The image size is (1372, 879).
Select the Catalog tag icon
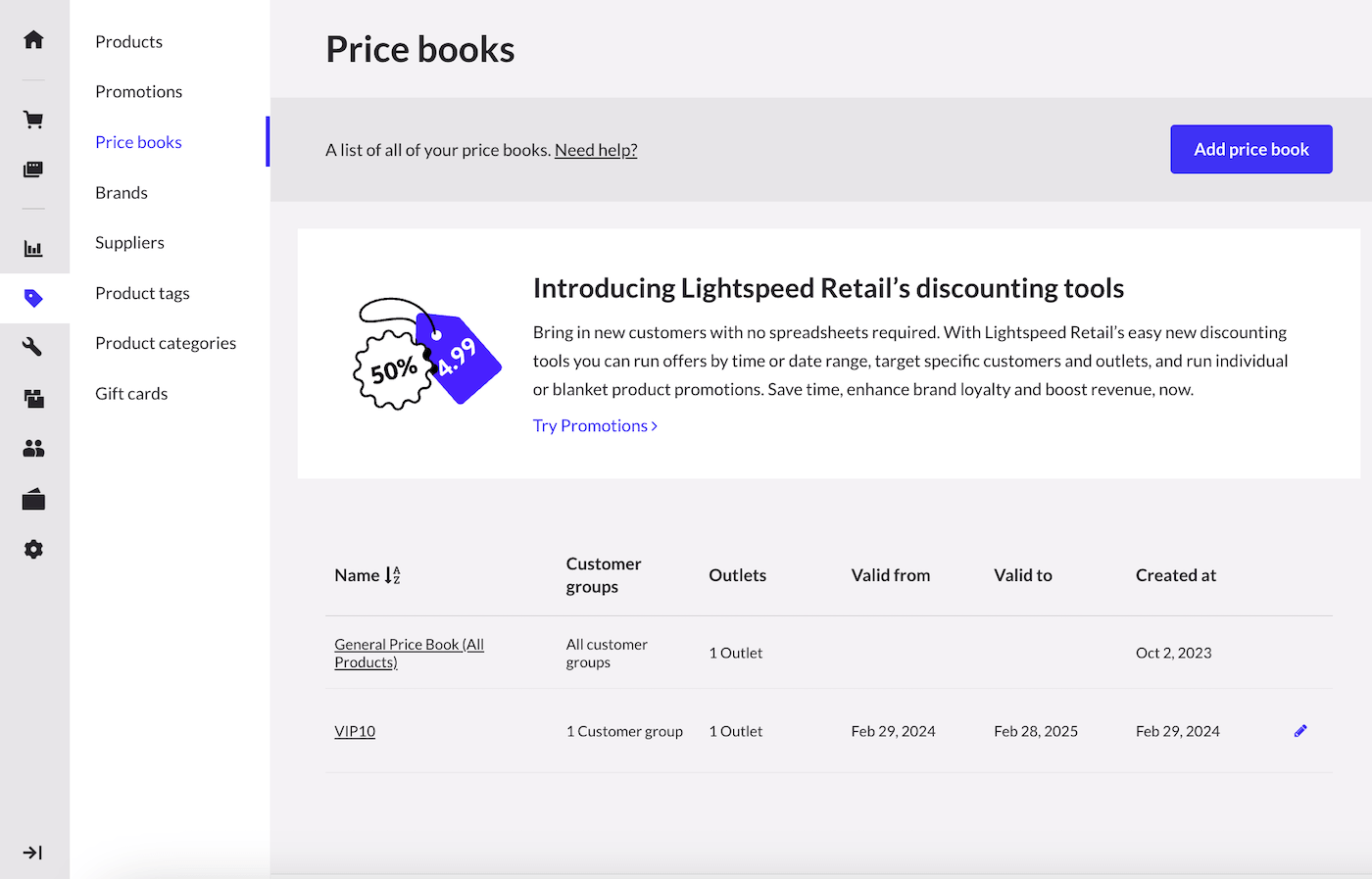33,298
